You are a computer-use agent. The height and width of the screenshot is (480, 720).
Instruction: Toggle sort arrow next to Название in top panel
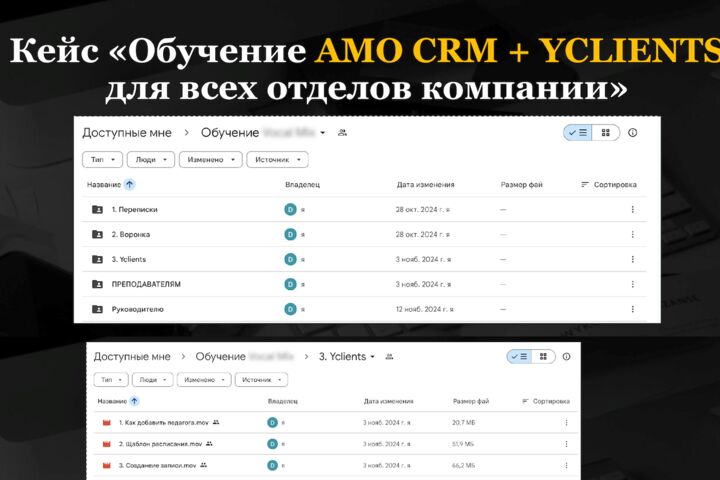coord(129,185)
